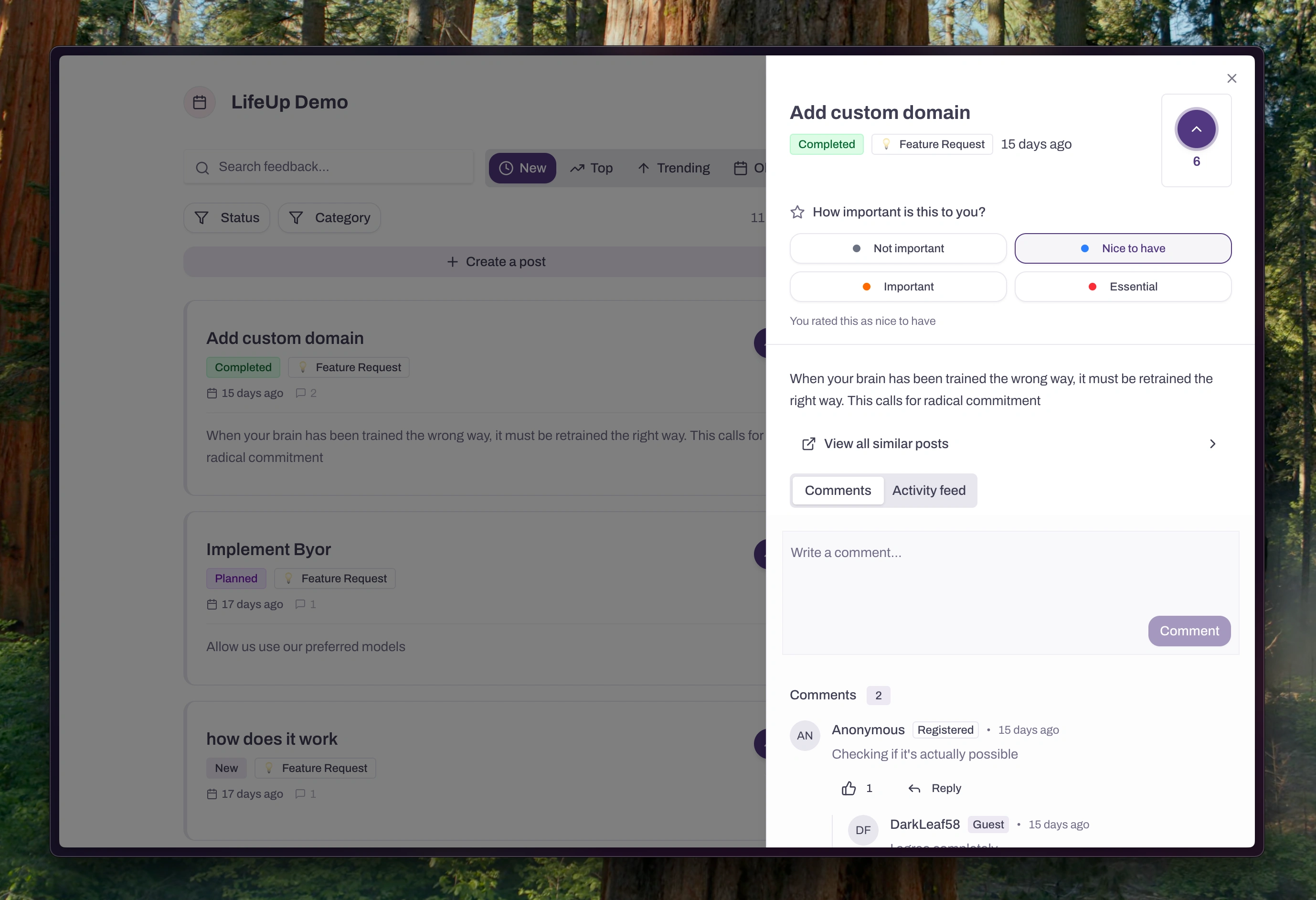The width and height of the screenshot is (1316, 900).
Task: Click the star icon beside the importance question
Action: coord(797,211)
